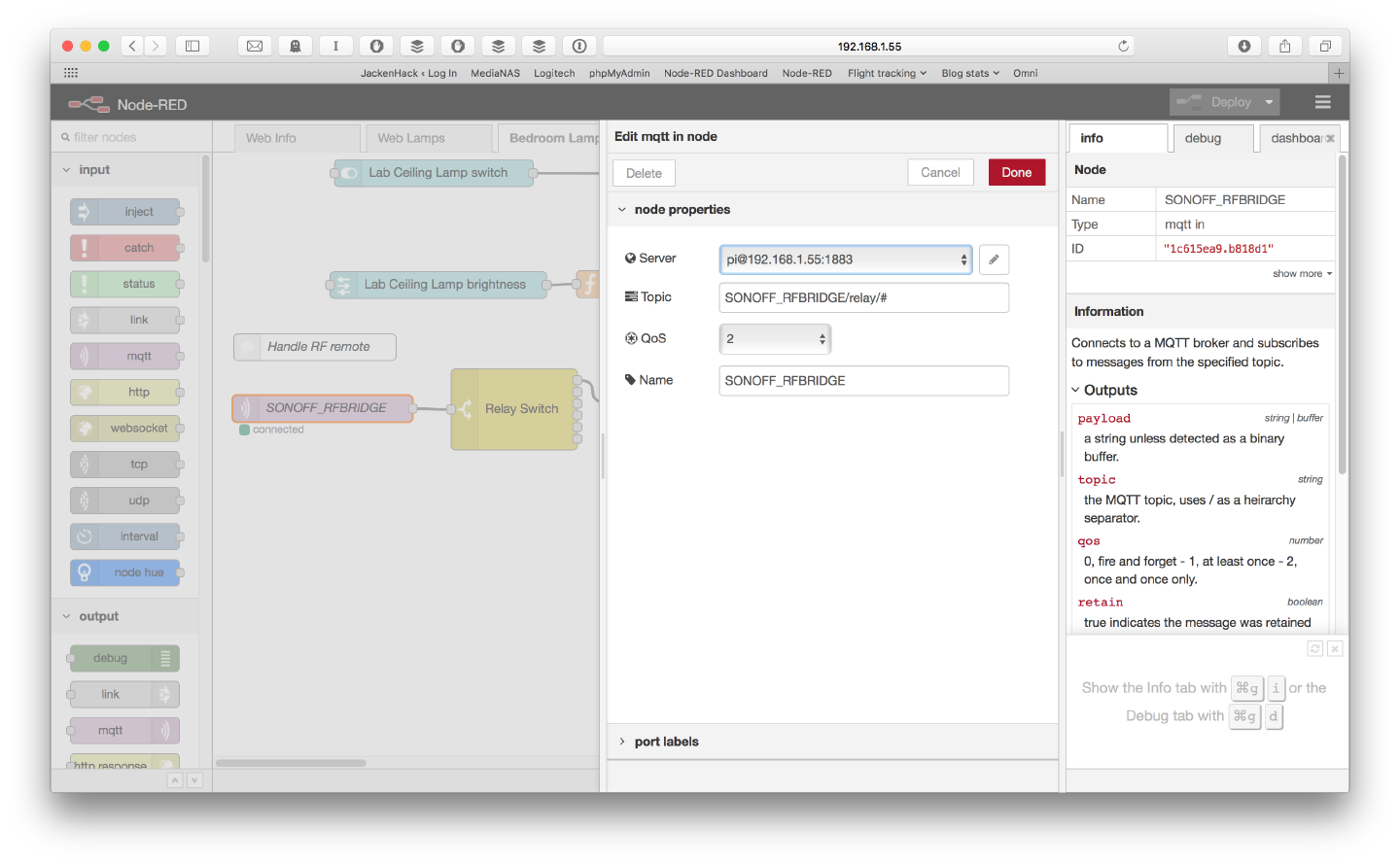
Task: Click the pencil icon to edit MQTT server
Action: point(994,259)
